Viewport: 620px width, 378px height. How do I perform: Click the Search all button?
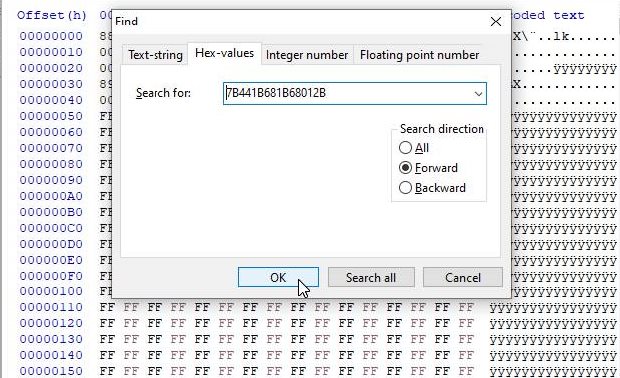tap(371, 277)
